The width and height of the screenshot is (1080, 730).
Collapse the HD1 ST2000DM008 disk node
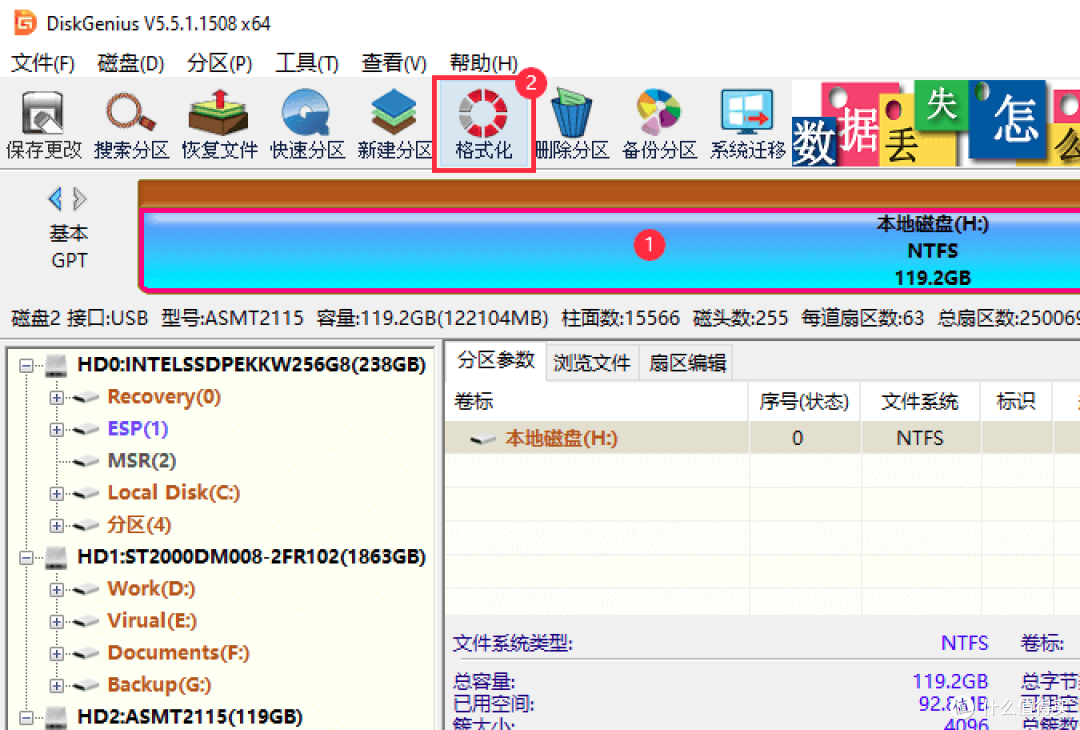[x=26, y=558]
